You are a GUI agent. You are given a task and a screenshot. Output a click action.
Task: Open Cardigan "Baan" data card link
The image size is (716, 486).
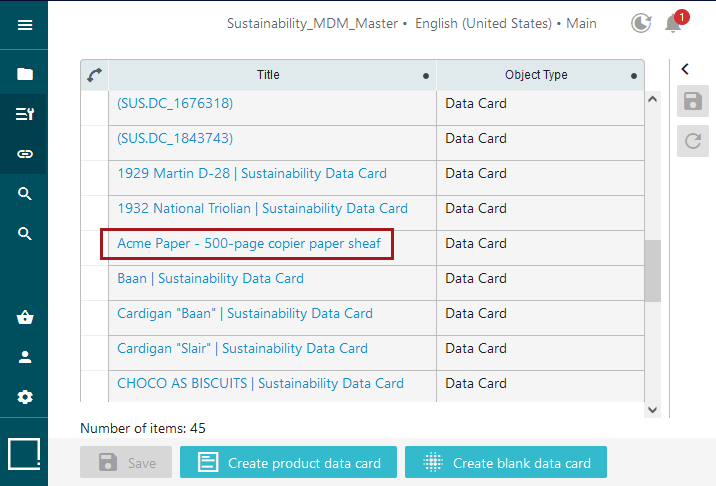[x=245, y=313]
